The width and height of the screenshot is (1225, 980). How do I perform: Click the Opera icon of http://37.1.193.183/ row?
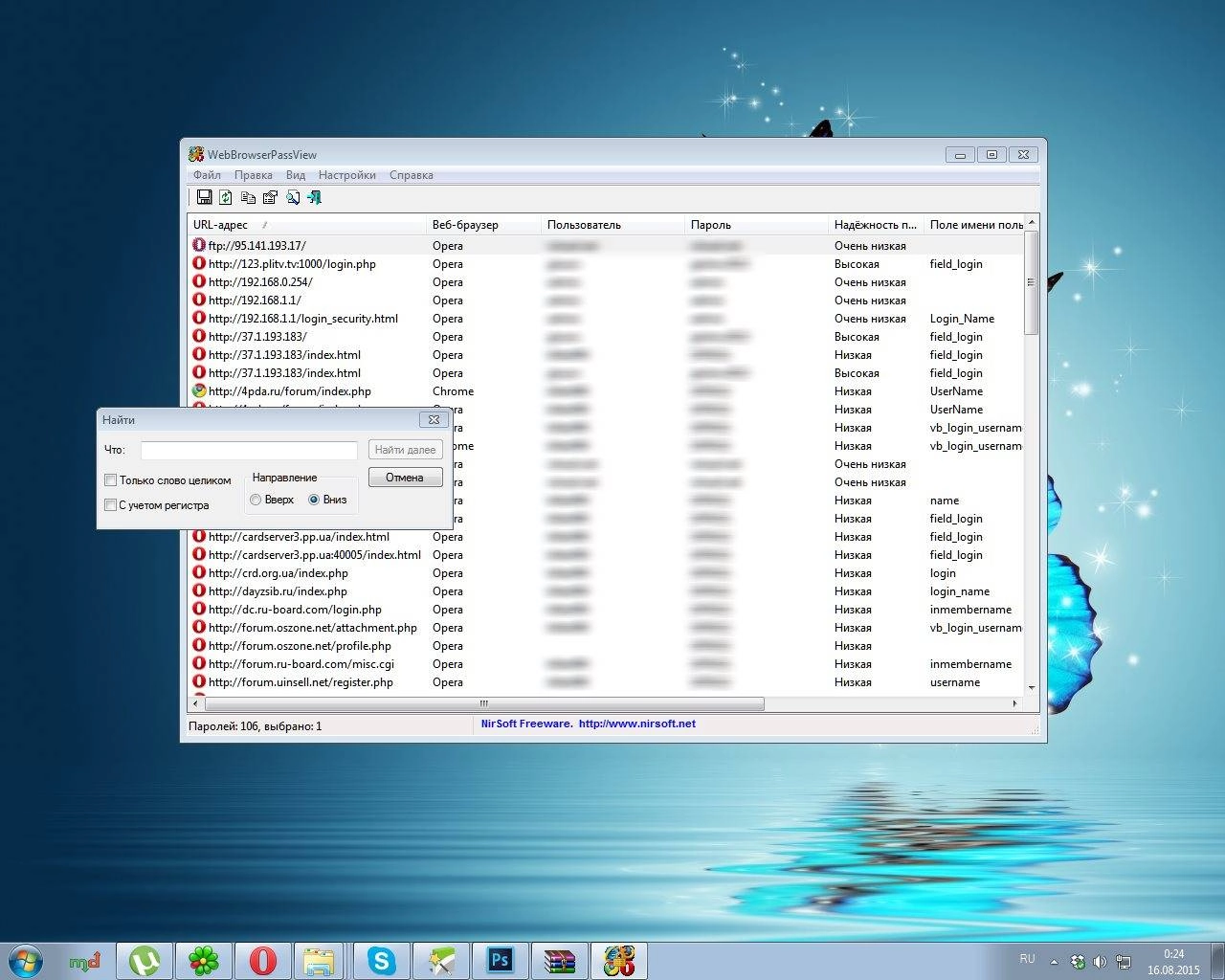(x=199, y=337)
